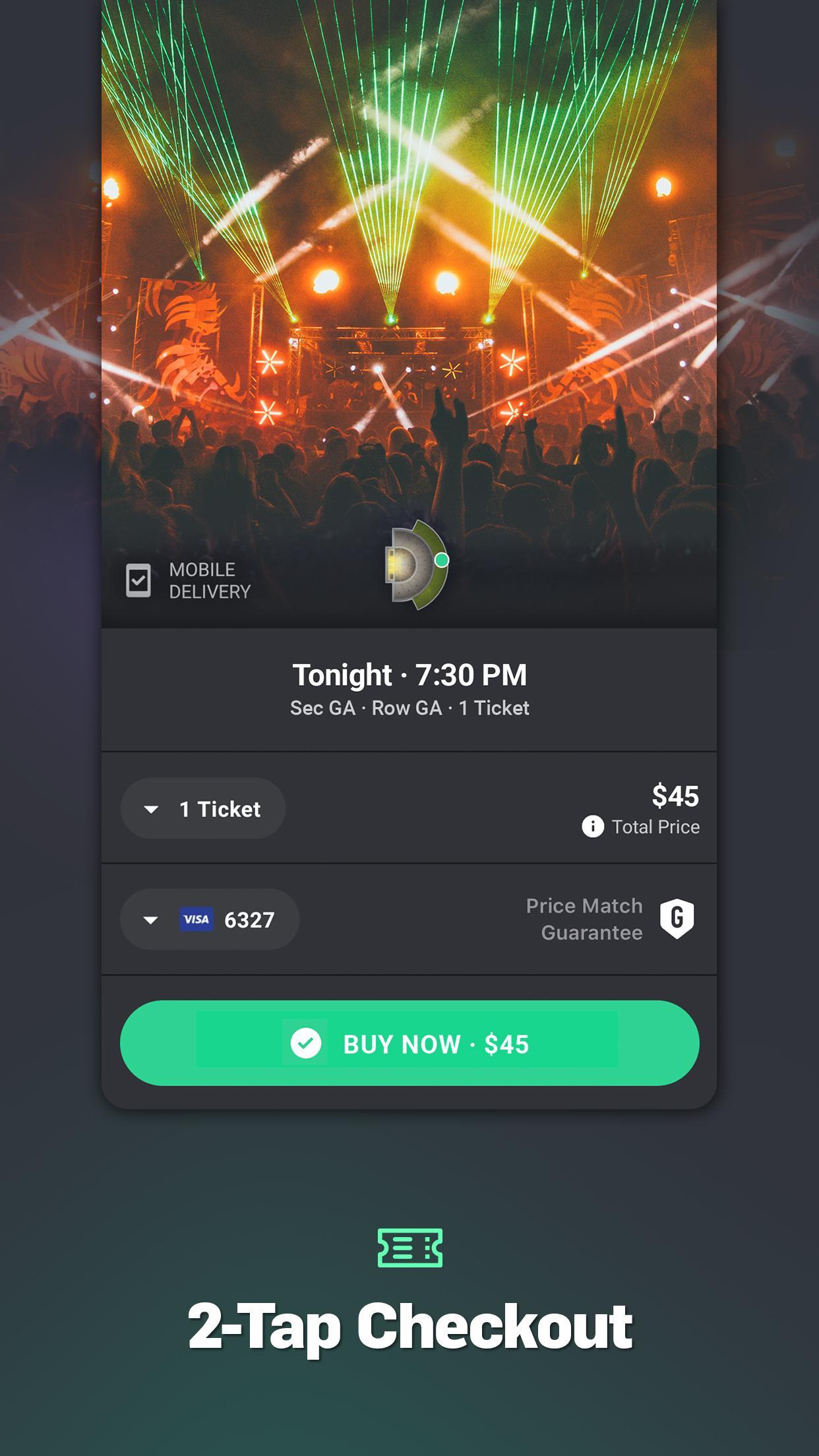Click the Total Price label
Screen dimensions: 819x1456
655,826
